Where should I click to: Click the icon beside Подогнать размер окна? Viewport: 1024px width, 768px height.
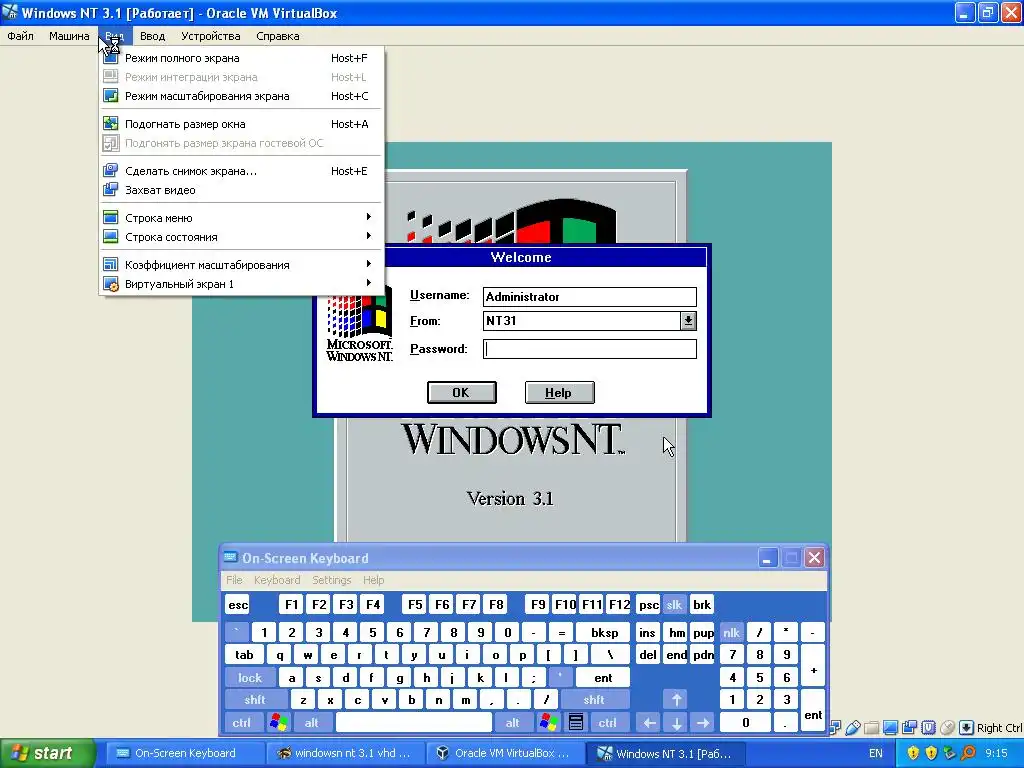[110, 124]
